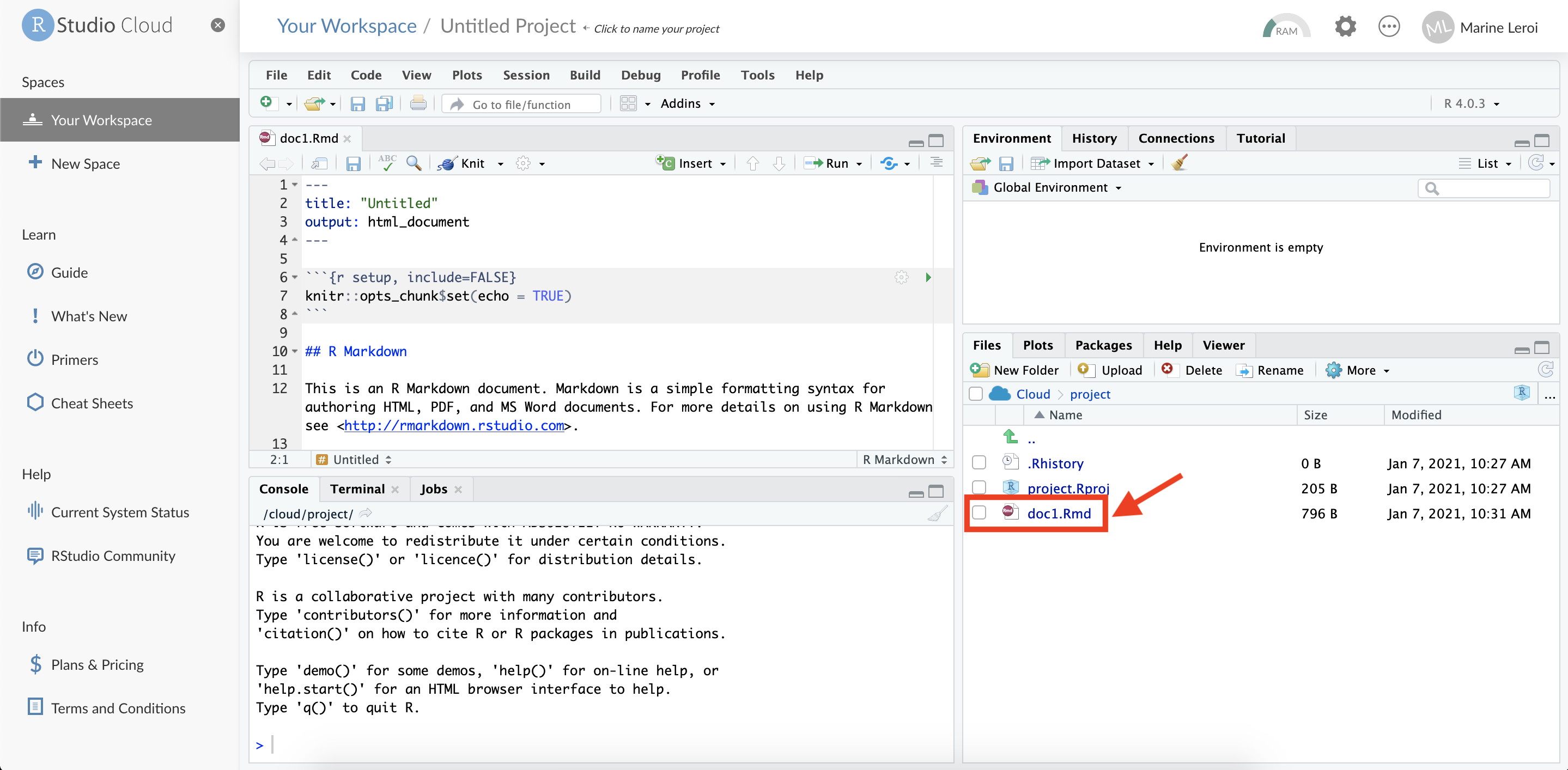Click the find/replace magnifier icon
The width and height of the screenshot is (1568, 770).
point(414,163)
